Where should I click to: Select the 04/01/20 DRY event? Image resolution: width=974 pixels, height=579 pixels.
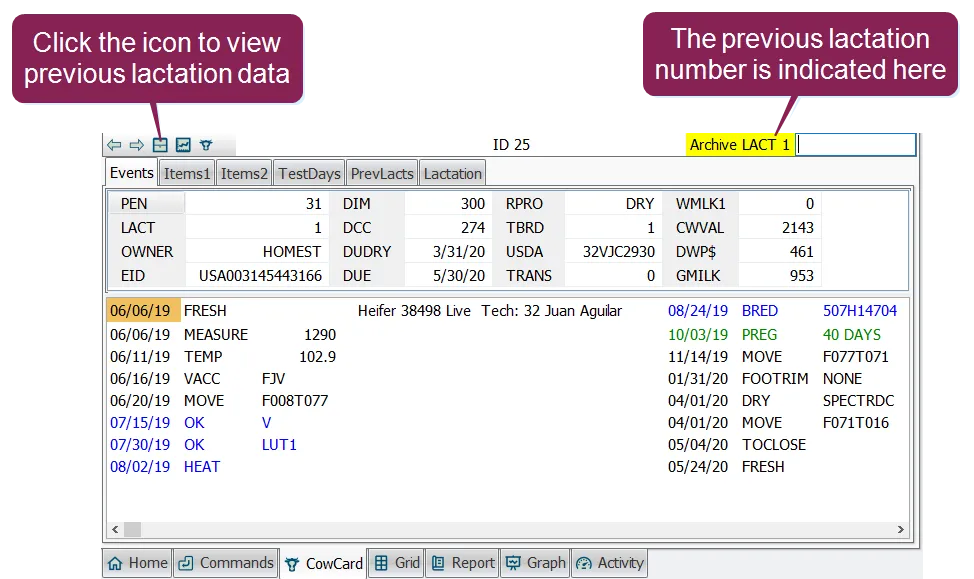781,401
